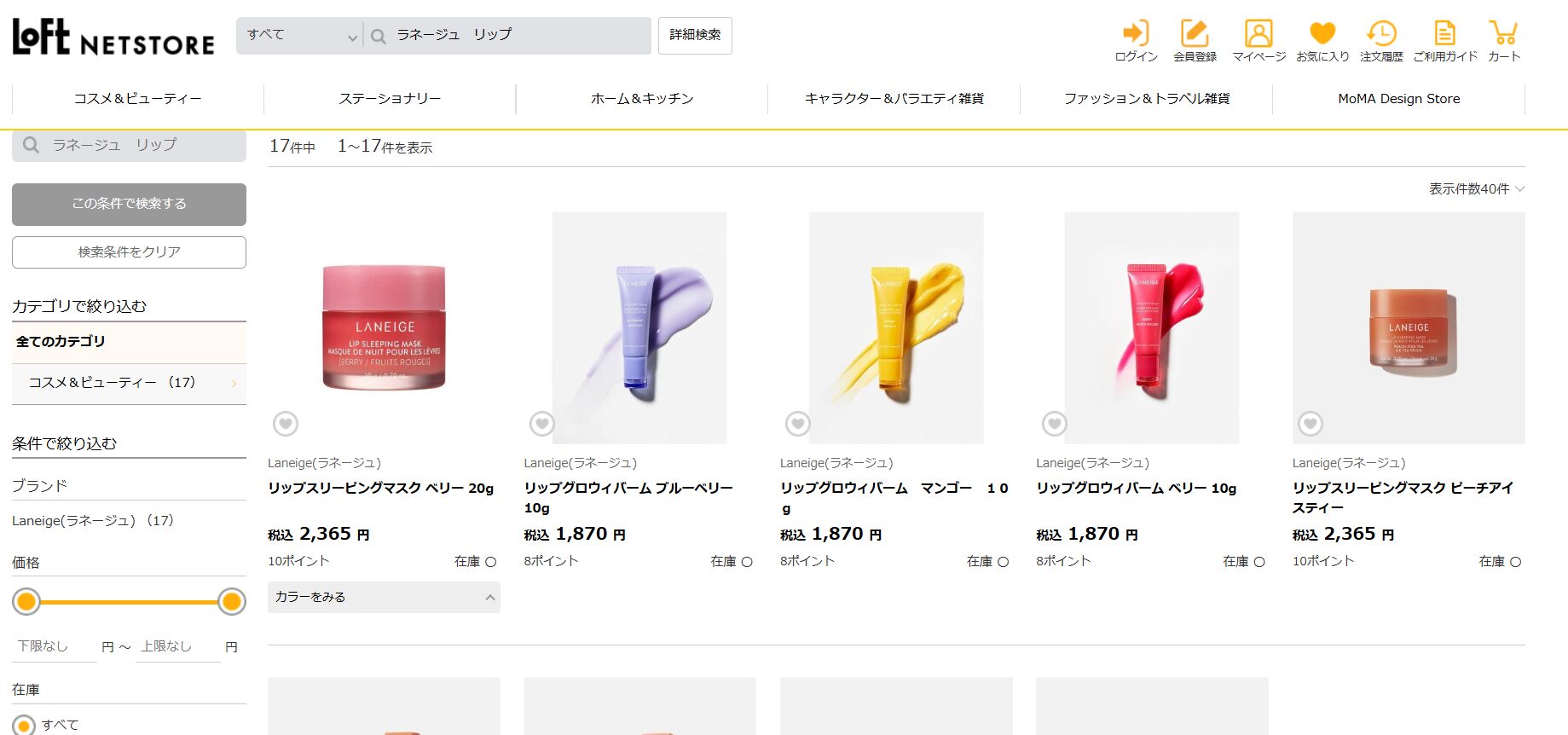Click the orange price range slider track
Image resolution: width=1568 pixels, height=735 pixels.
(129, 602)
